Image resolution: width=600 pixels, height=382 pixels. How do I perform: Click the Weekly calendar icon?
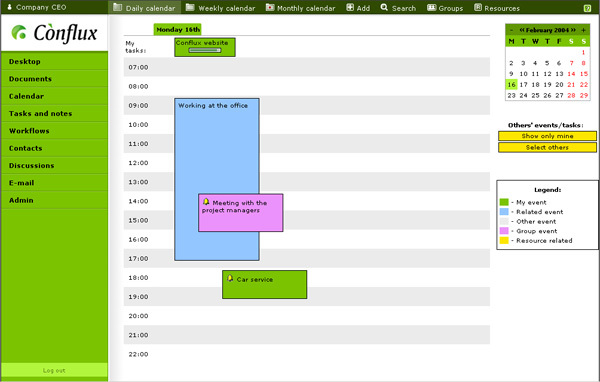click(190, 7)
